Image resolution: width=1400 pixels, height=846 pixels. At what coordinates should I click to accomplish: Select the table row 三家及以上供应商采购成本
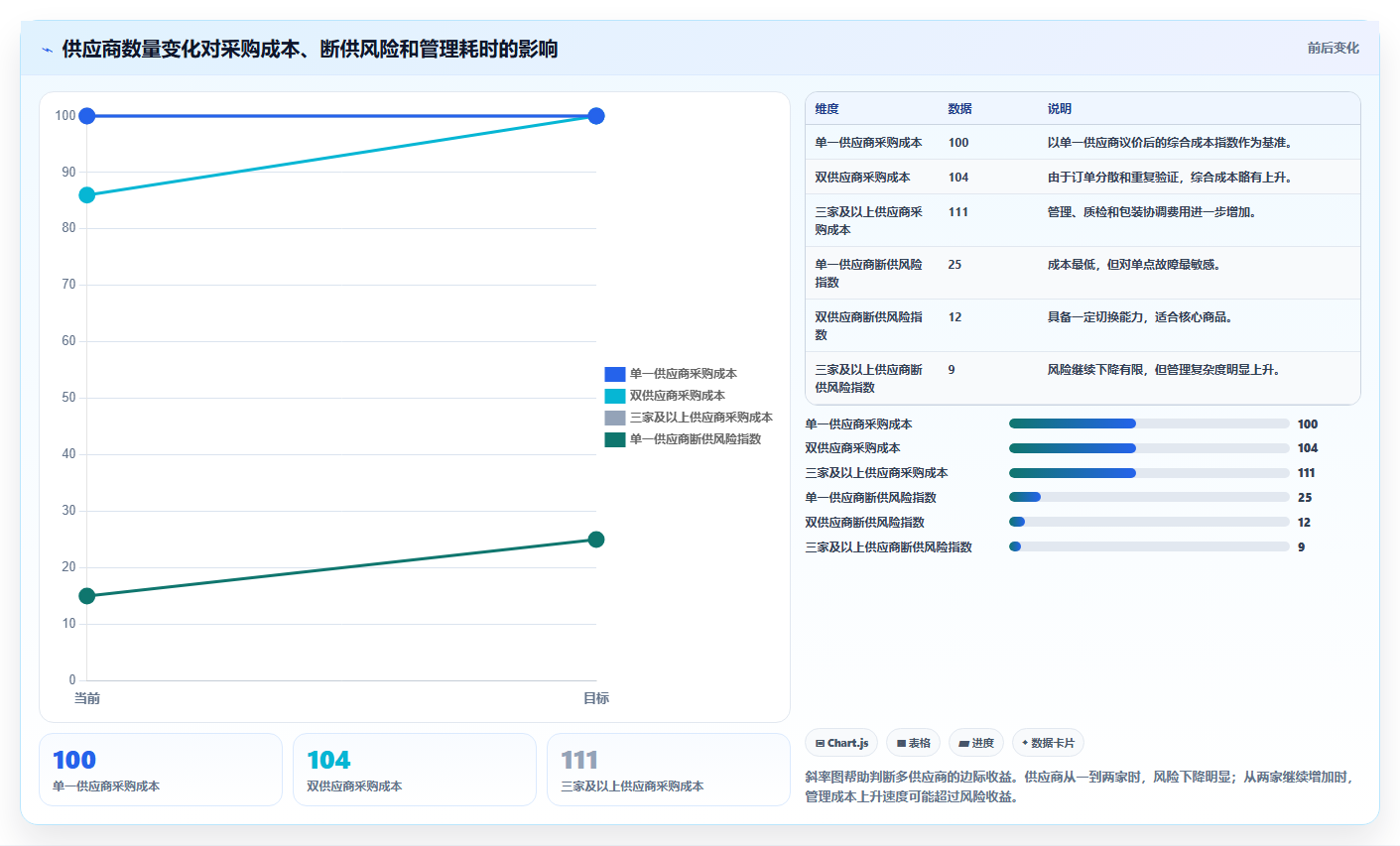click(1082, 220)
